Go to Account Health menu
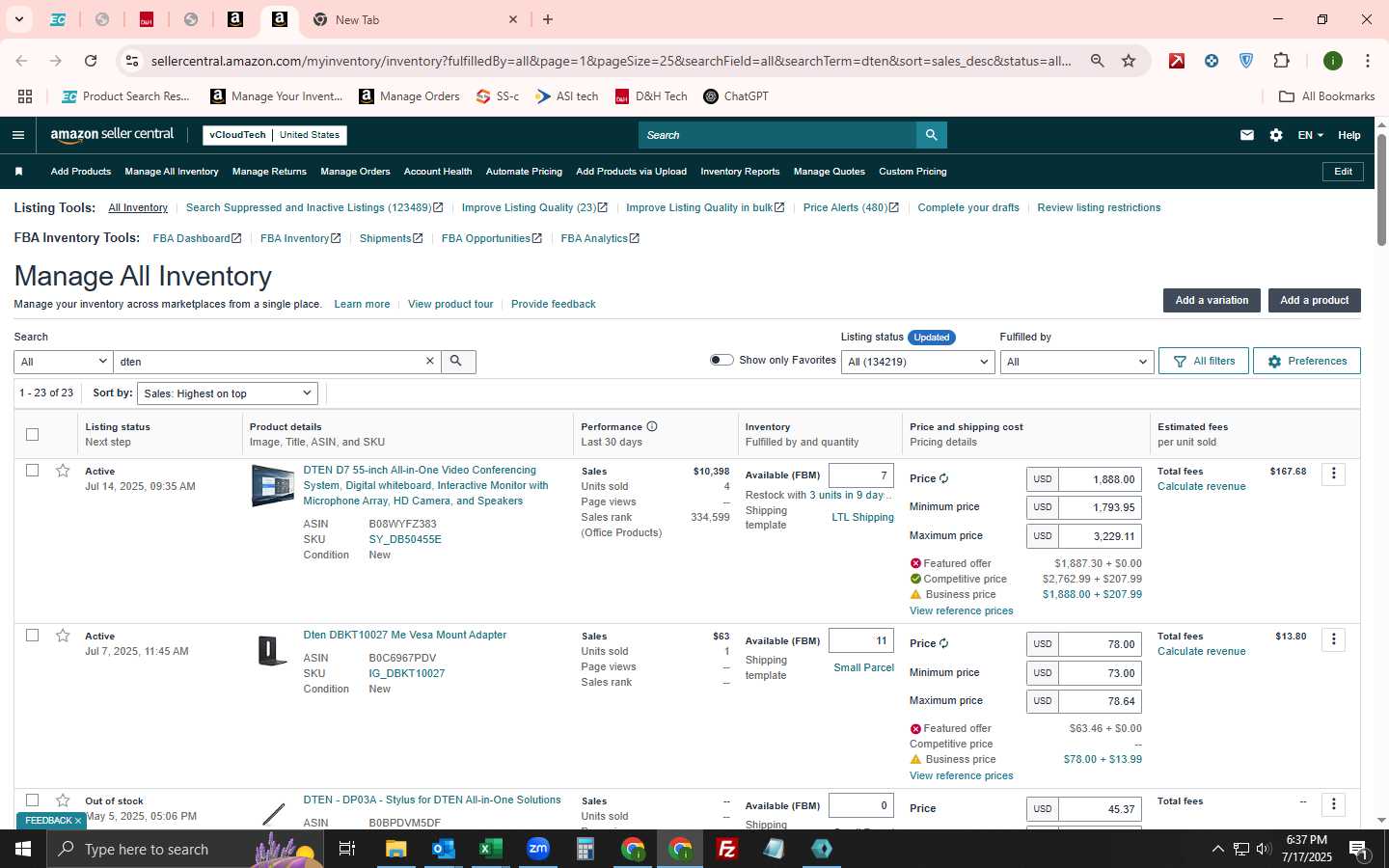Screen dimensions: 1389x868 438,172
